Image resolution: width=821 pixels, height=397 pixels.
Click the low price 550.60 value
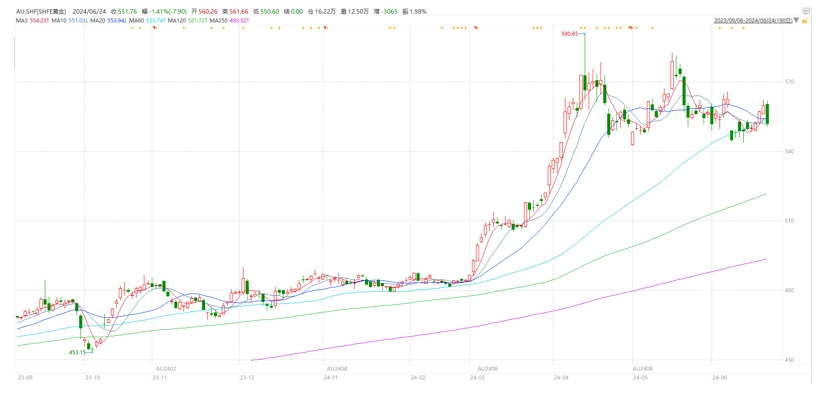[269, 11]
